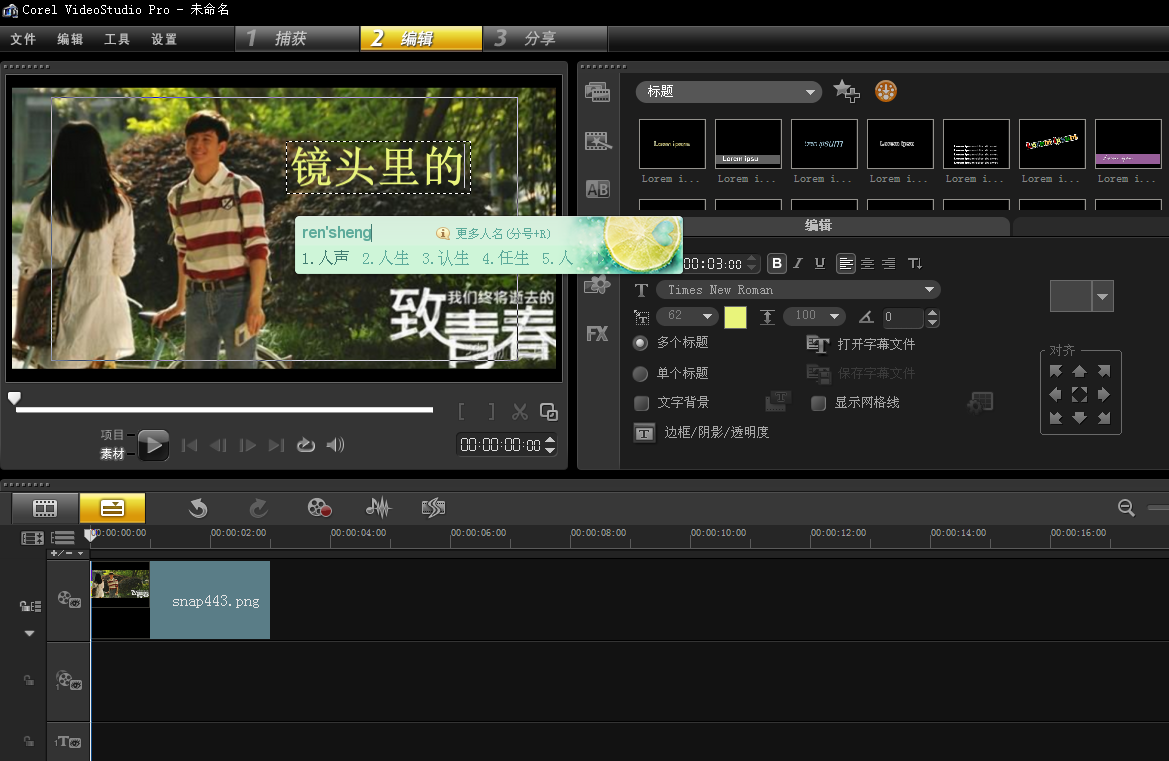Viewport: 1169px width, 761px height.
Task: Open the 工具 menu
Action: click(x=117, y=39)
